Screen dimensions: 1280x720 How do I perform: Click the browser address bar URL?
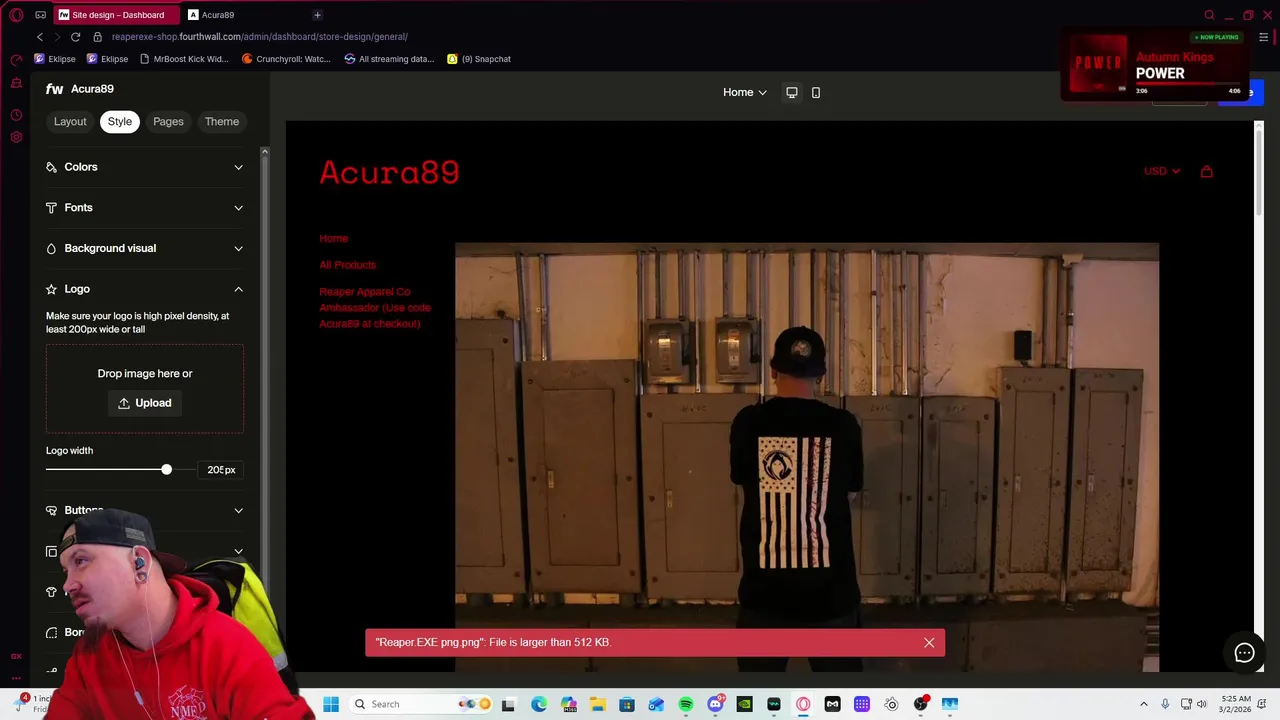(260, 37)
